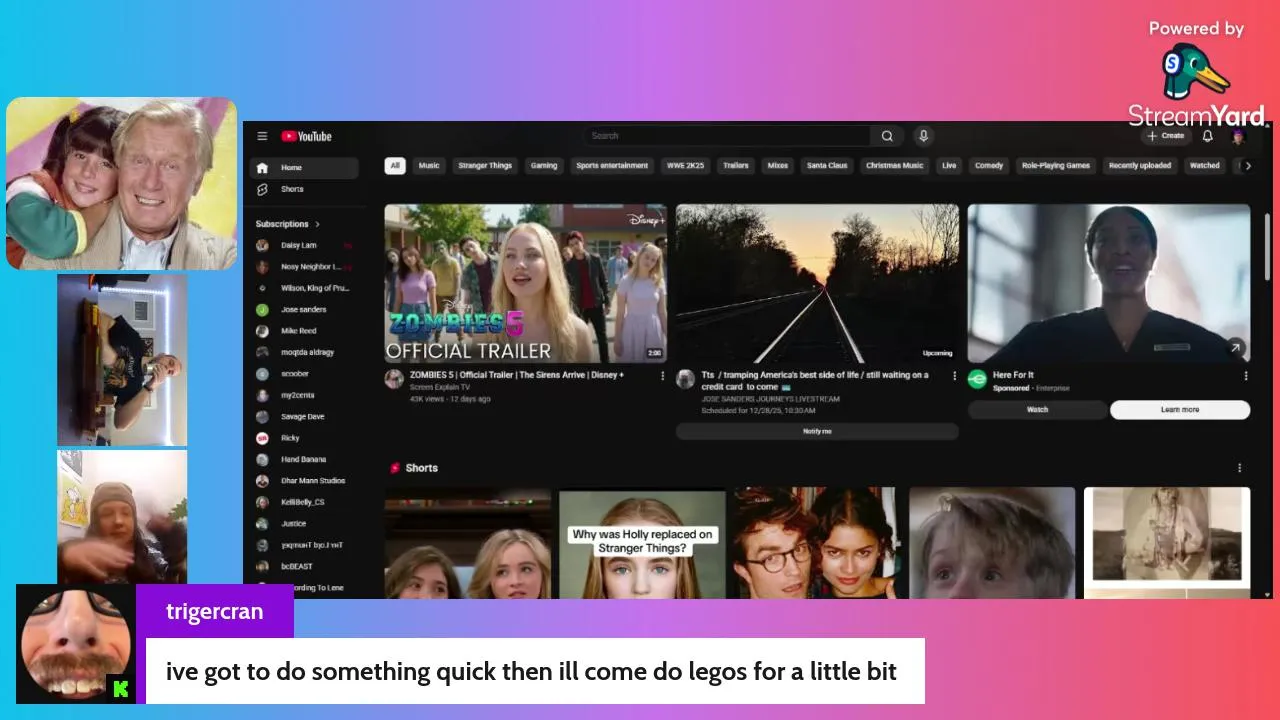Select the Mixes filter chip
This screenshot has height=720, width=1280.
pyautogui.click(x=778, y=166)
